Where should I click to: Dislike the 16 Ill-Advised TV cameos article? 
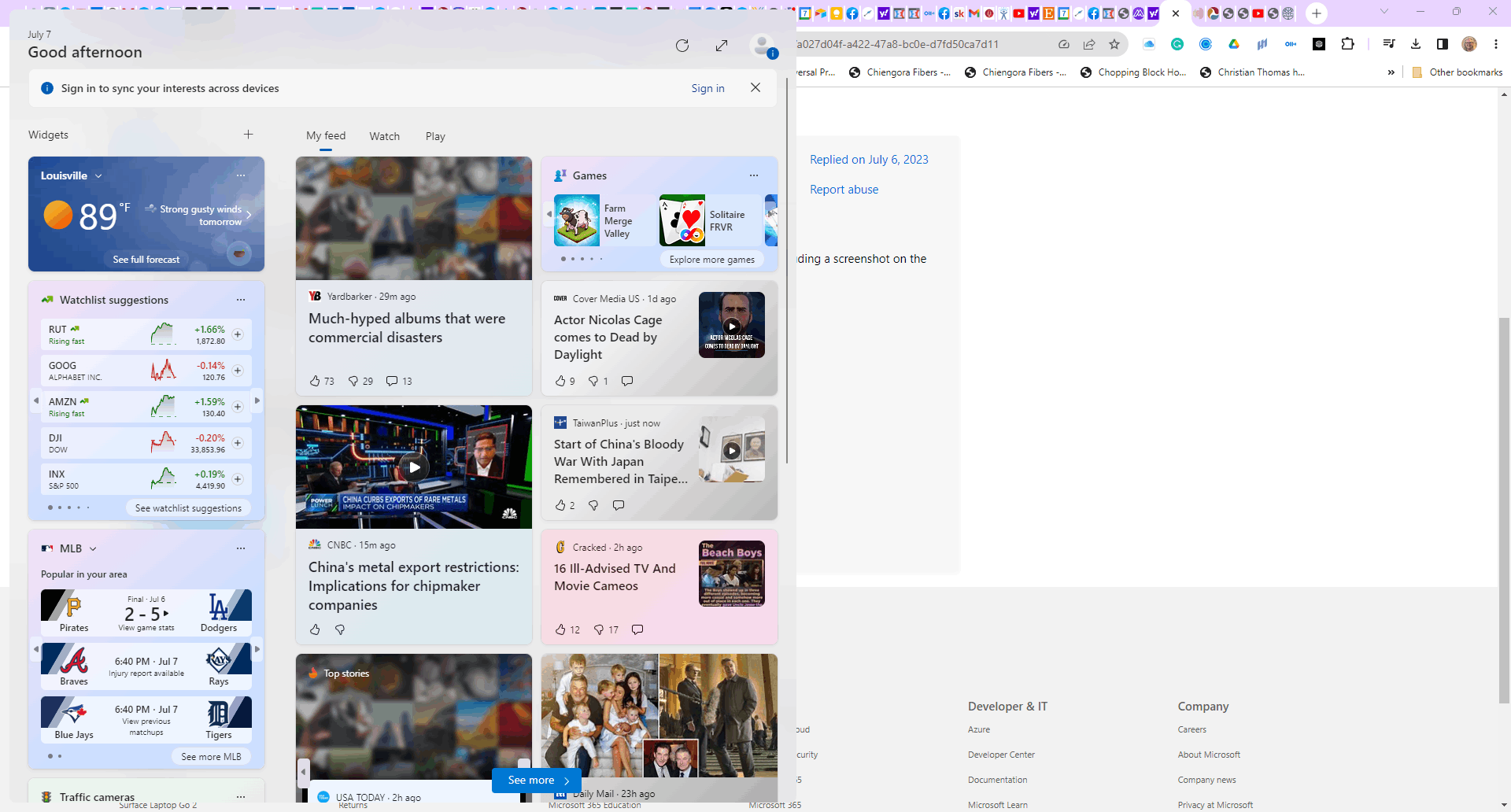coord(599,629)
